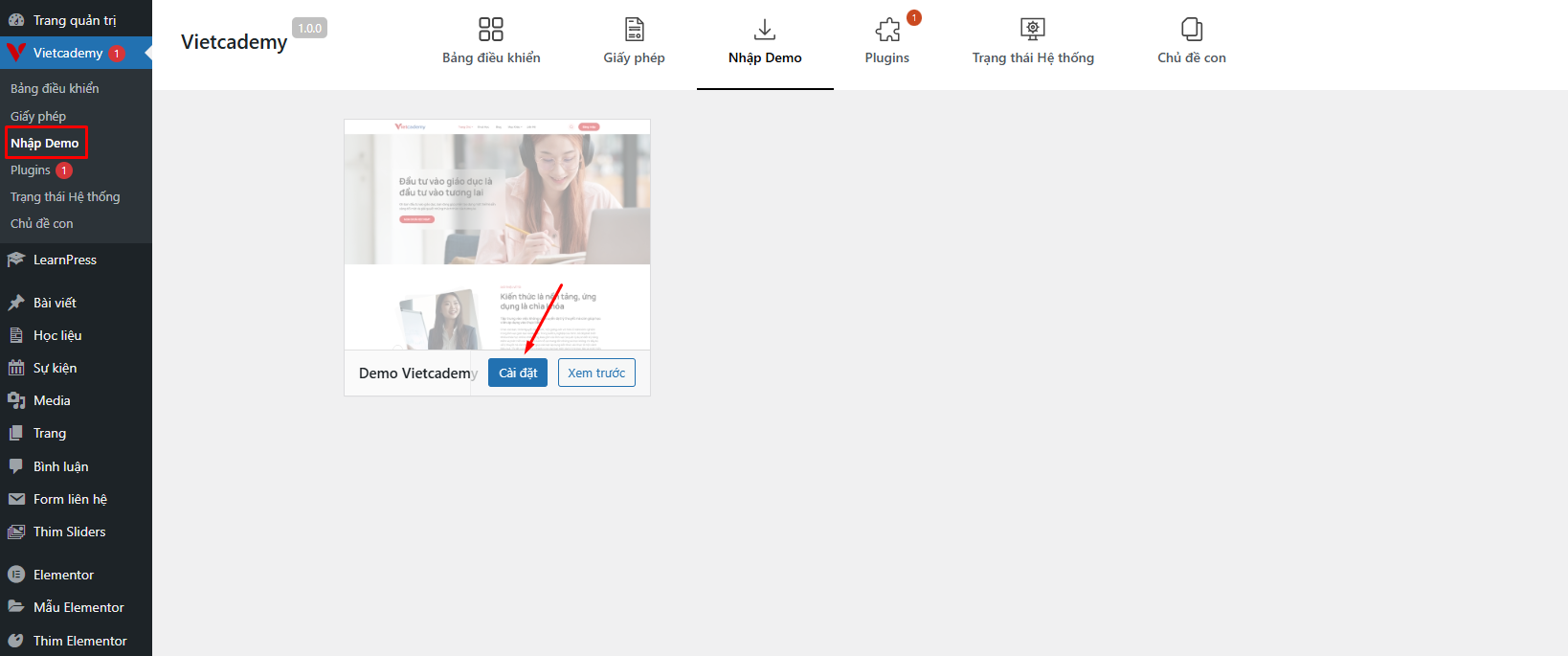Open the Bảng điều khiển tab label

tap(491, 57)
